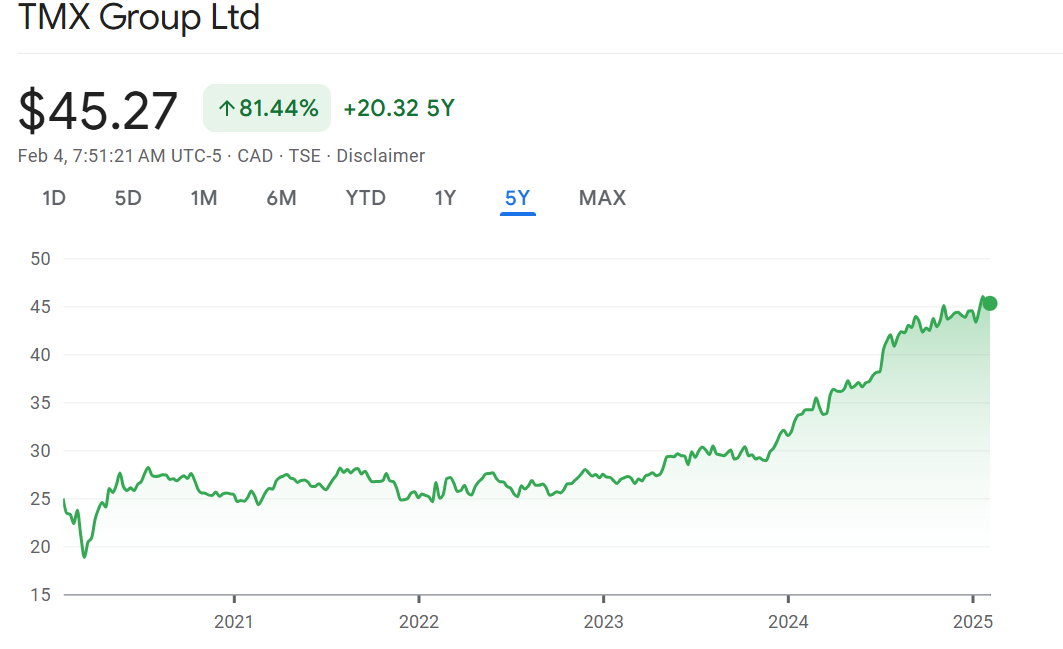Click the 2025 label on the x-axis
This screenshot has width=1063, height=649.
tap(972, 622)
